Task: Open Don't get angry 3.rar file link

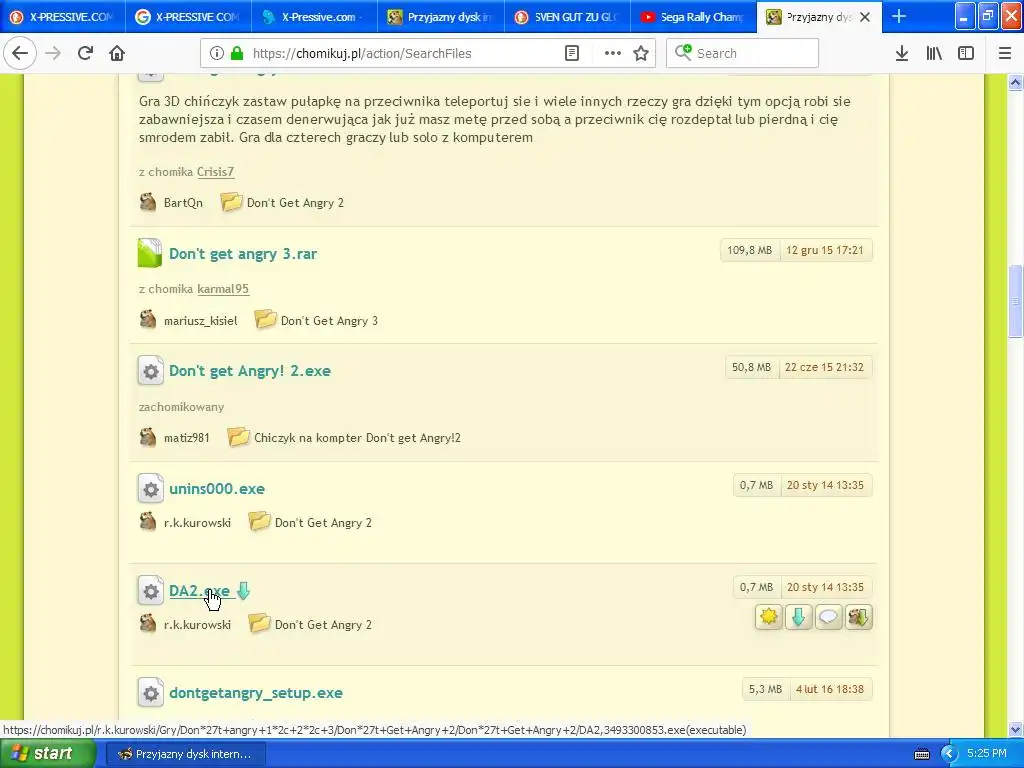Action: pos(243,253)
